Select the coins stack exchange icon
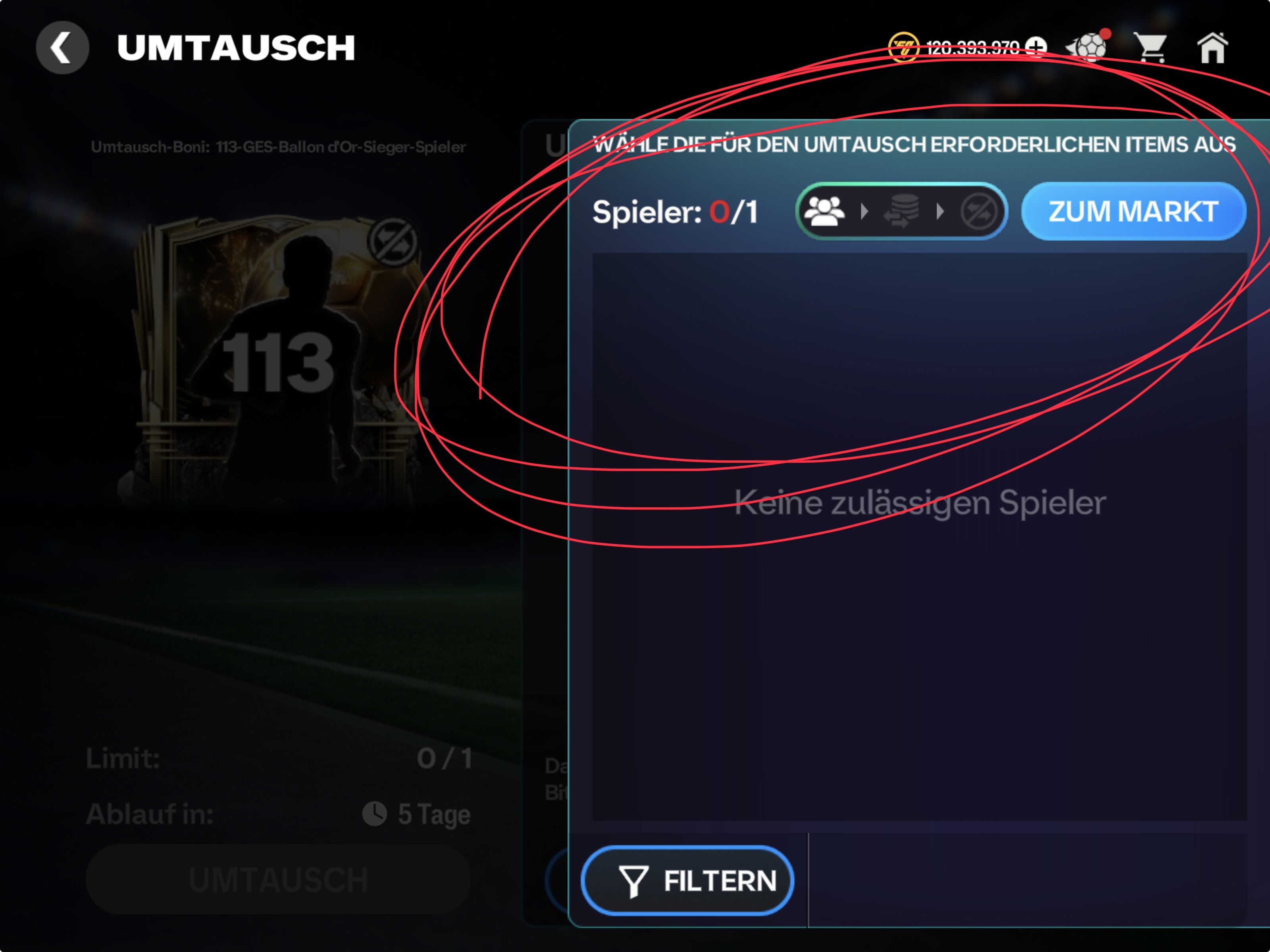 901,211
